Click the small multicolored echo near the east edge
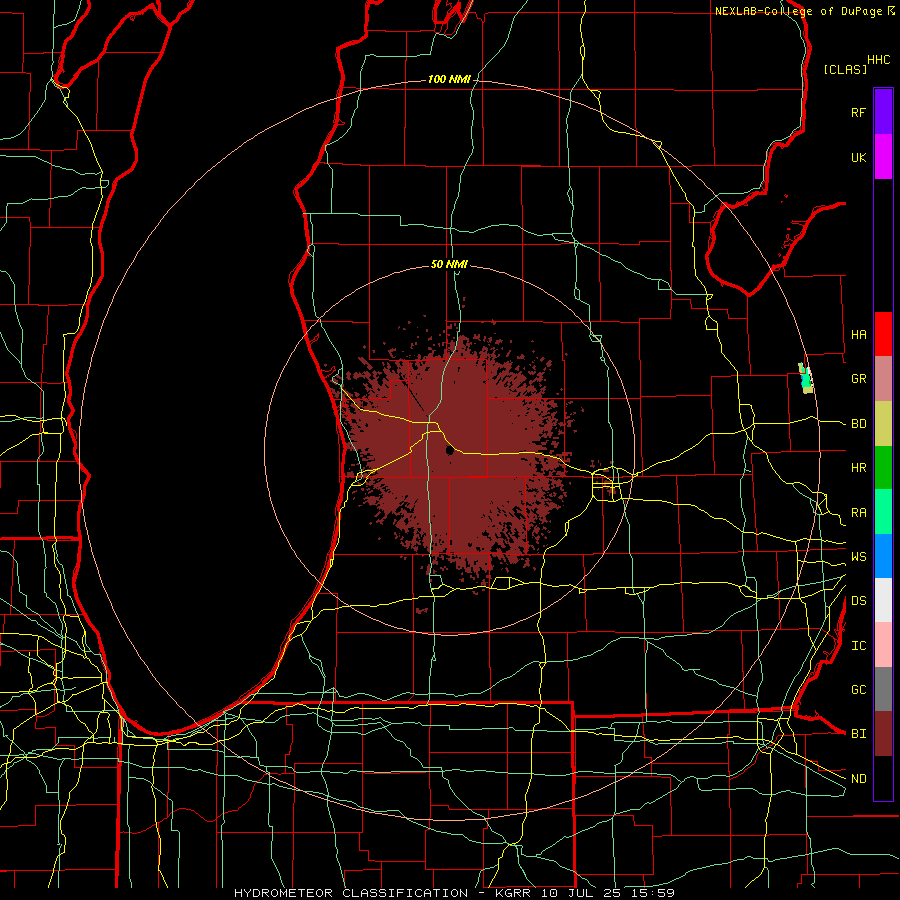 point(806,378)
